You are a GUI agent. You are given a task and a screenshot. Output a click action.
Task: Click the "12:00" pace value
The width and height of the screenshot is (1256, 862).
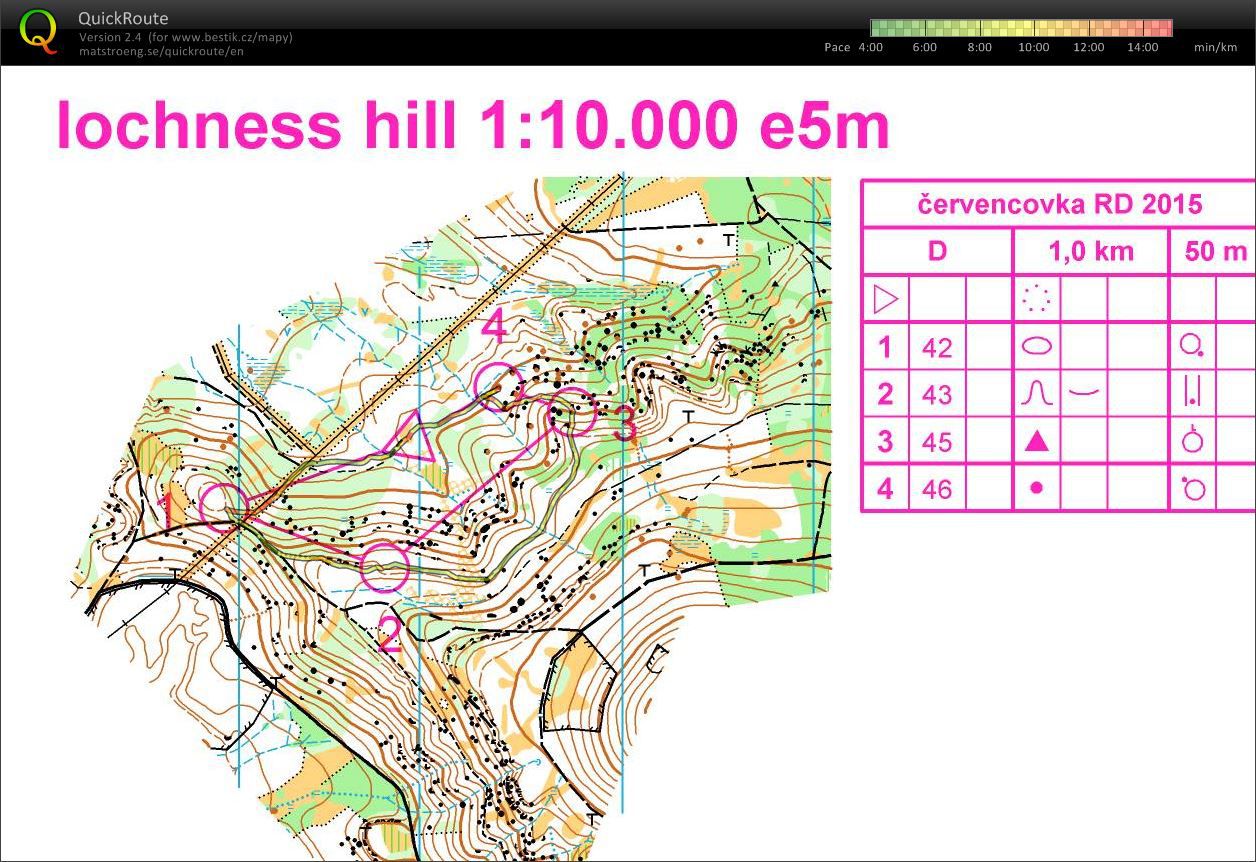(x=1089, y=47)
